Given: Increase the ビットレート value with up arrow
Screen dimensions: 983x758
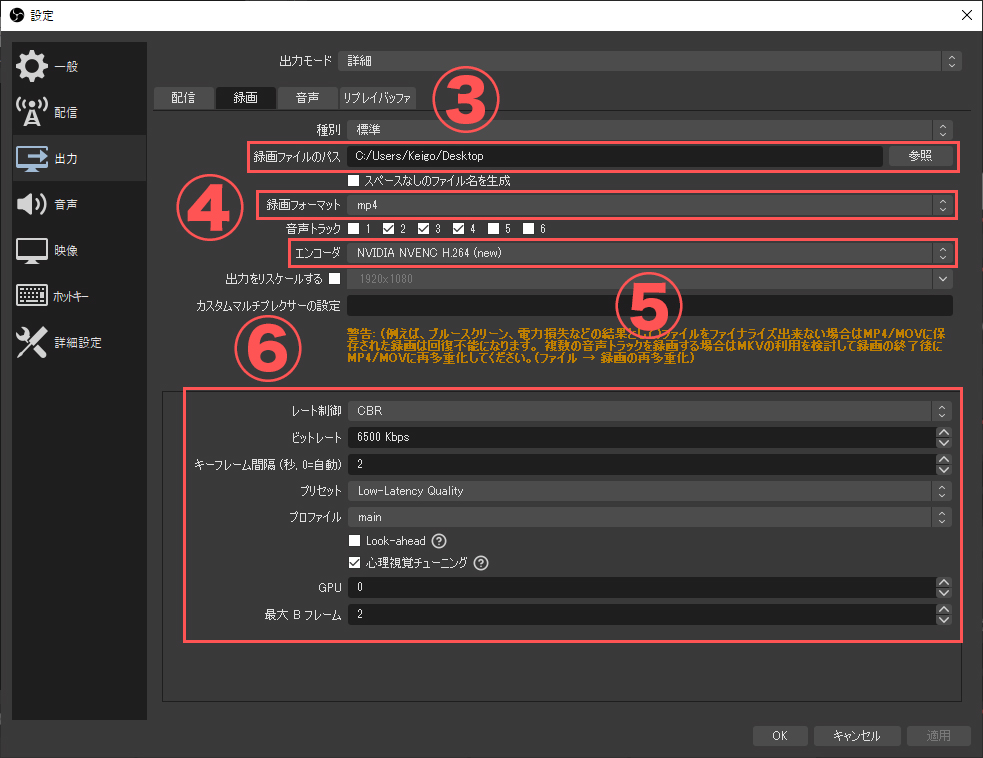Looking at the screenshot, I should [944, 432].
